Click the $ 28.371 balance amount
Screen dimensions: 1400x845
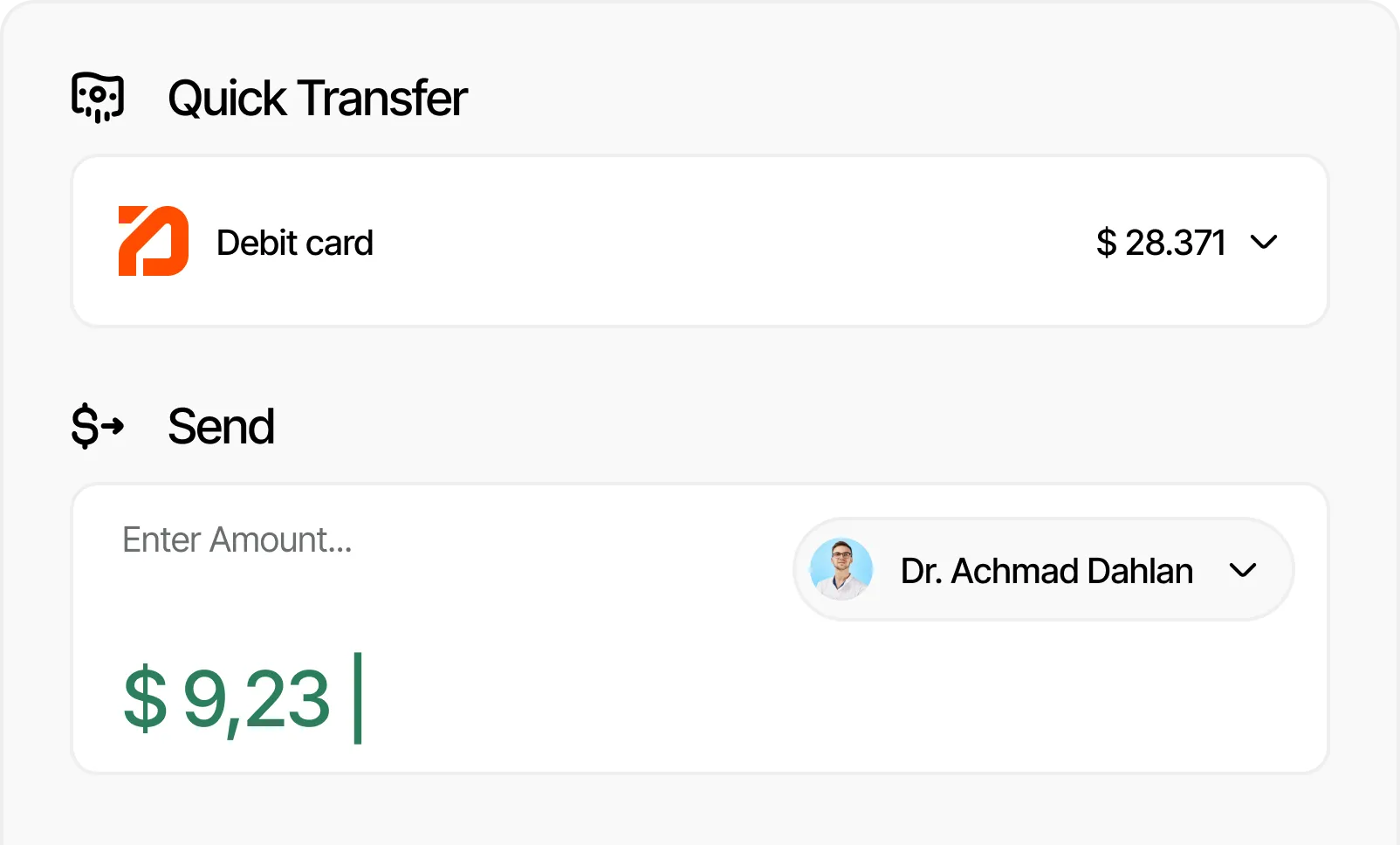pyautogui.click(x=1161, y=243)
